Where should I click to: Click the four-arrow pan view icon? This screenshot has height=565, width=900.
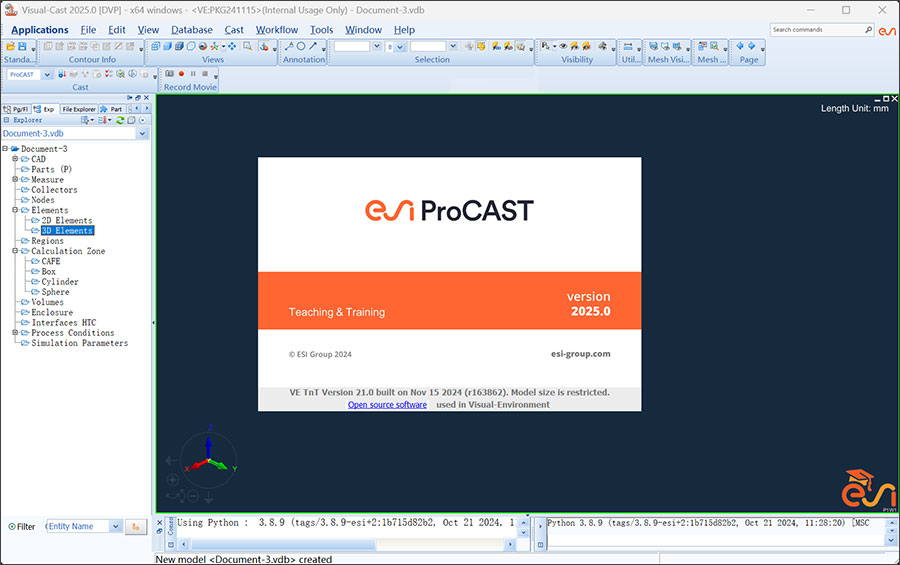click(232, 47)
